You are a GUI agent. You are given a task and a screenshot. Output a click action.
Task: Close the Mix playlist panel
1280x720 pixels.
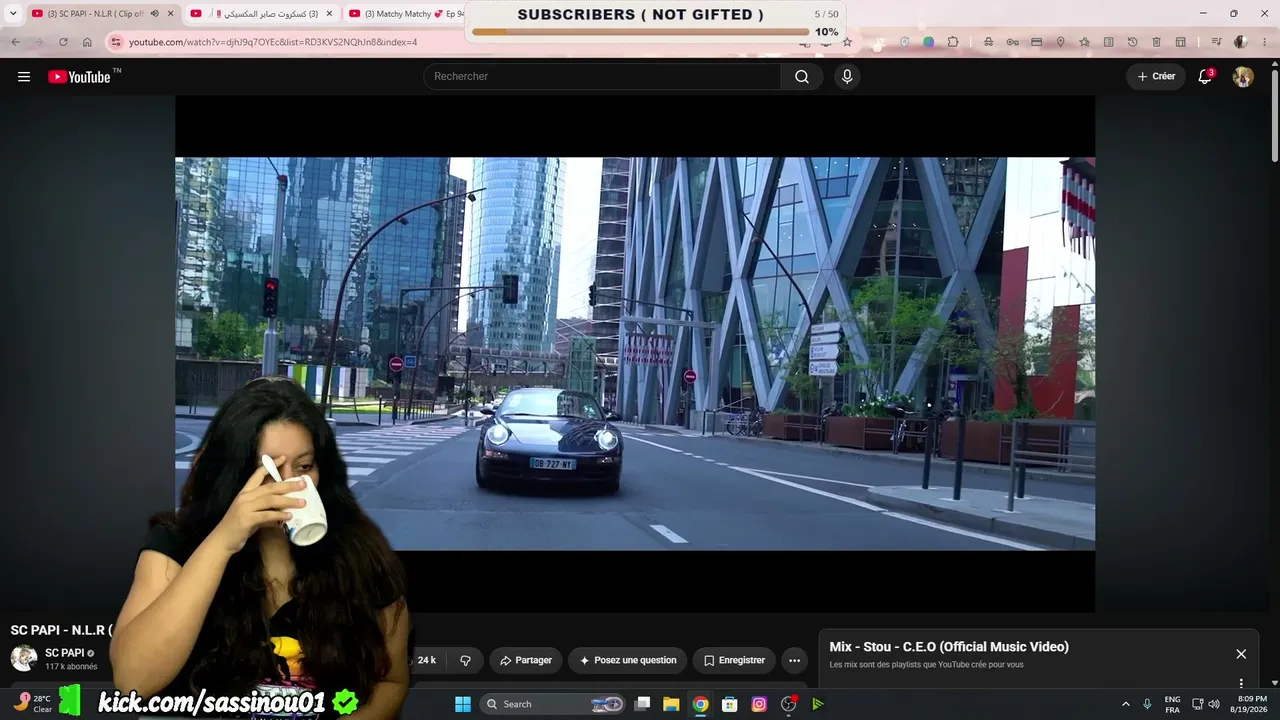[x=1241, y=654]
